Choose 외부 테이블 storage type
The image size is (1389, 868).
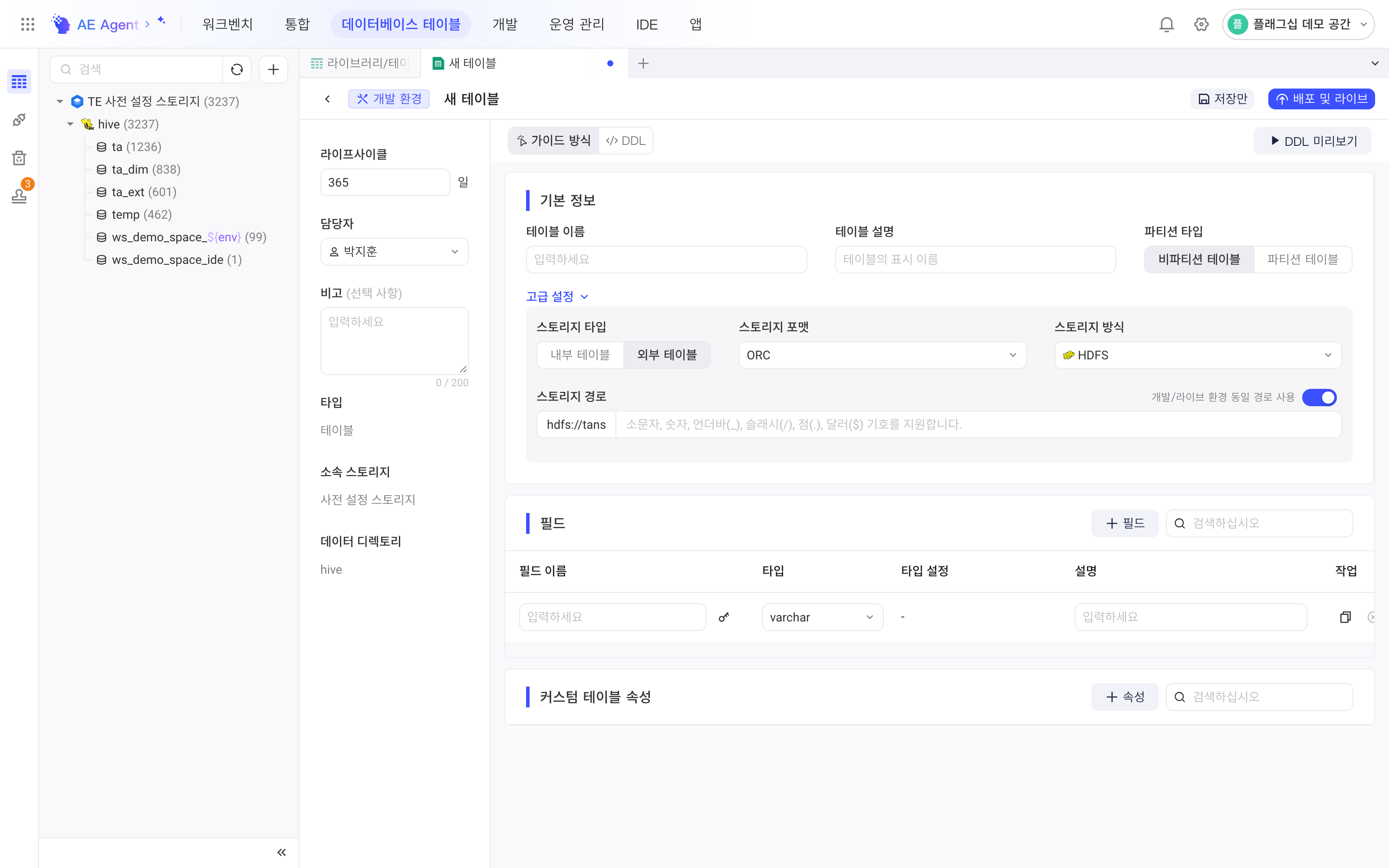[x=667, y=355]
